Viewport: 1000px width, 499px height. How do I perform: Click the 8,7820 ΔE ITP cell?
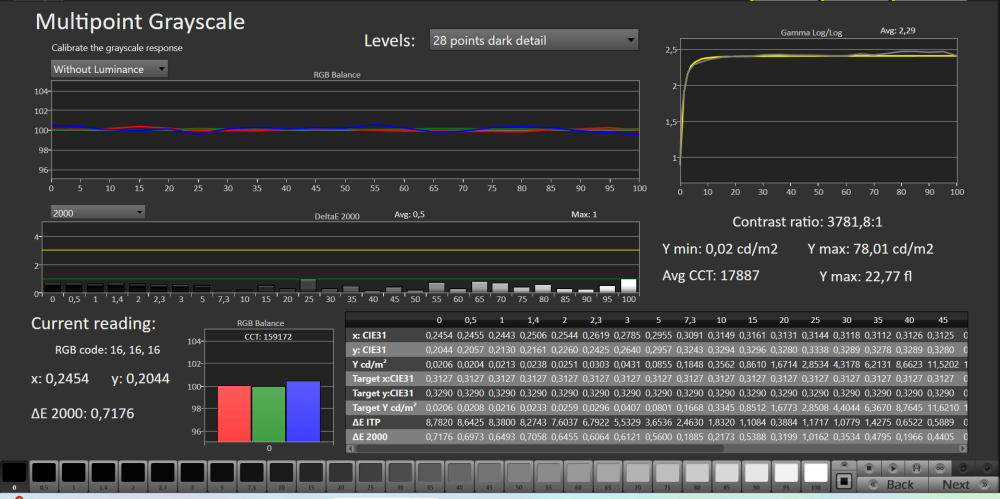[438, 422]
